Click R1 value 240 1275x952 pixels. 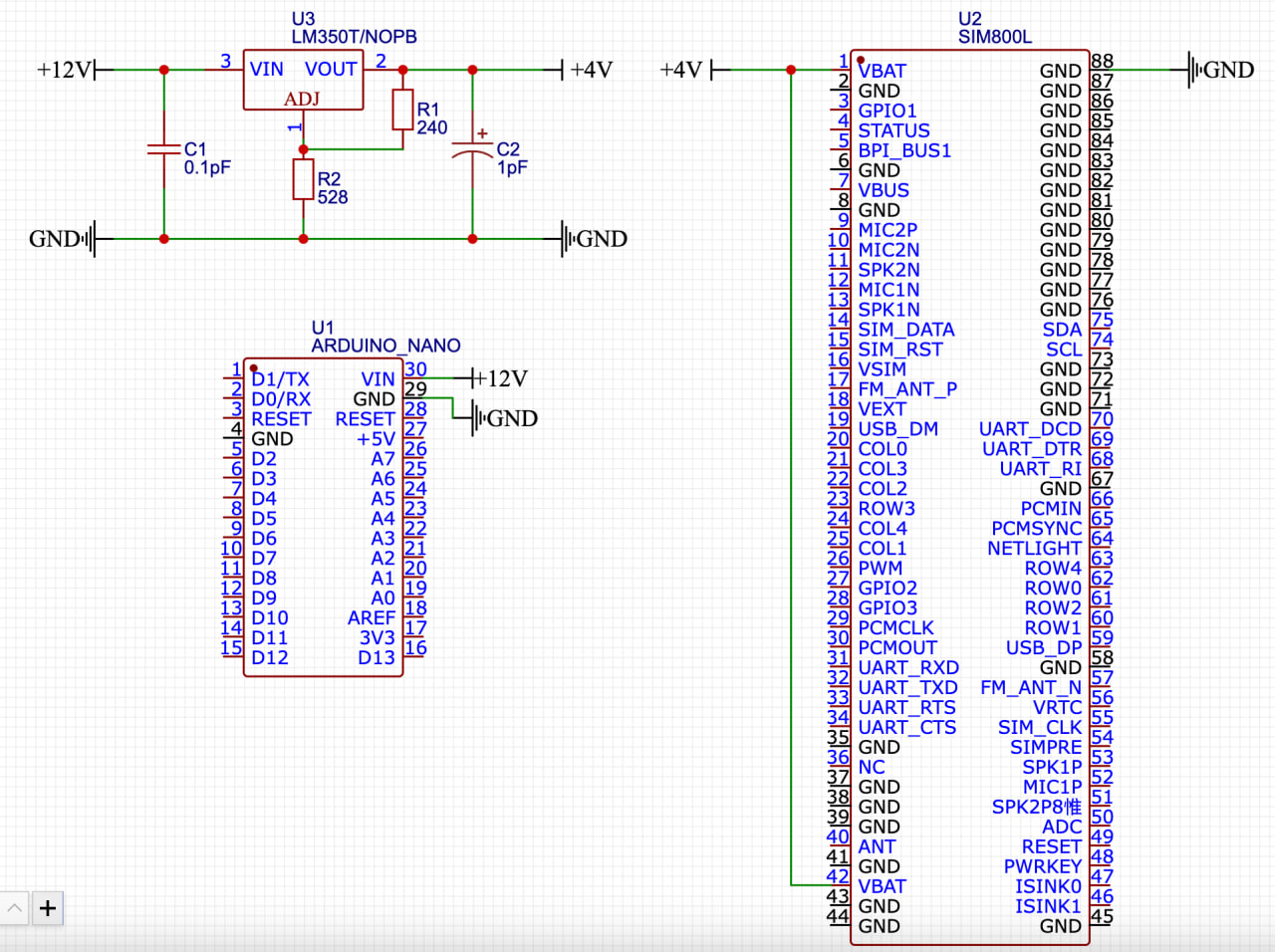(432, 127)
